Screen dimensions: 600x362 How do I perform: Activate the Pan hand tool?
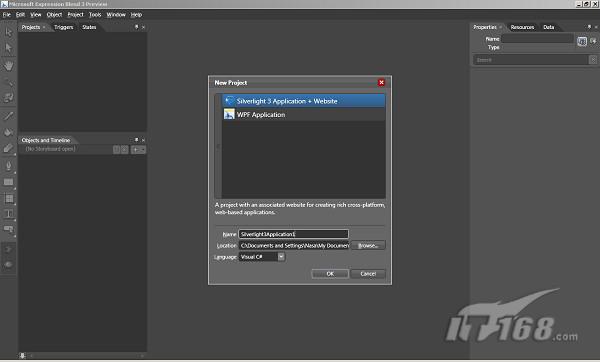click(8, 65)
